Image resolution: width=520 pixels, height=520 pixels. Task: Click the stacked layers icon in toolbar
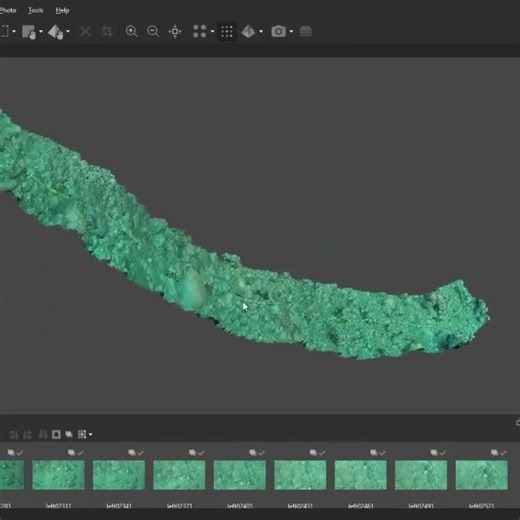pyautogui.click(x=306, y=32)
